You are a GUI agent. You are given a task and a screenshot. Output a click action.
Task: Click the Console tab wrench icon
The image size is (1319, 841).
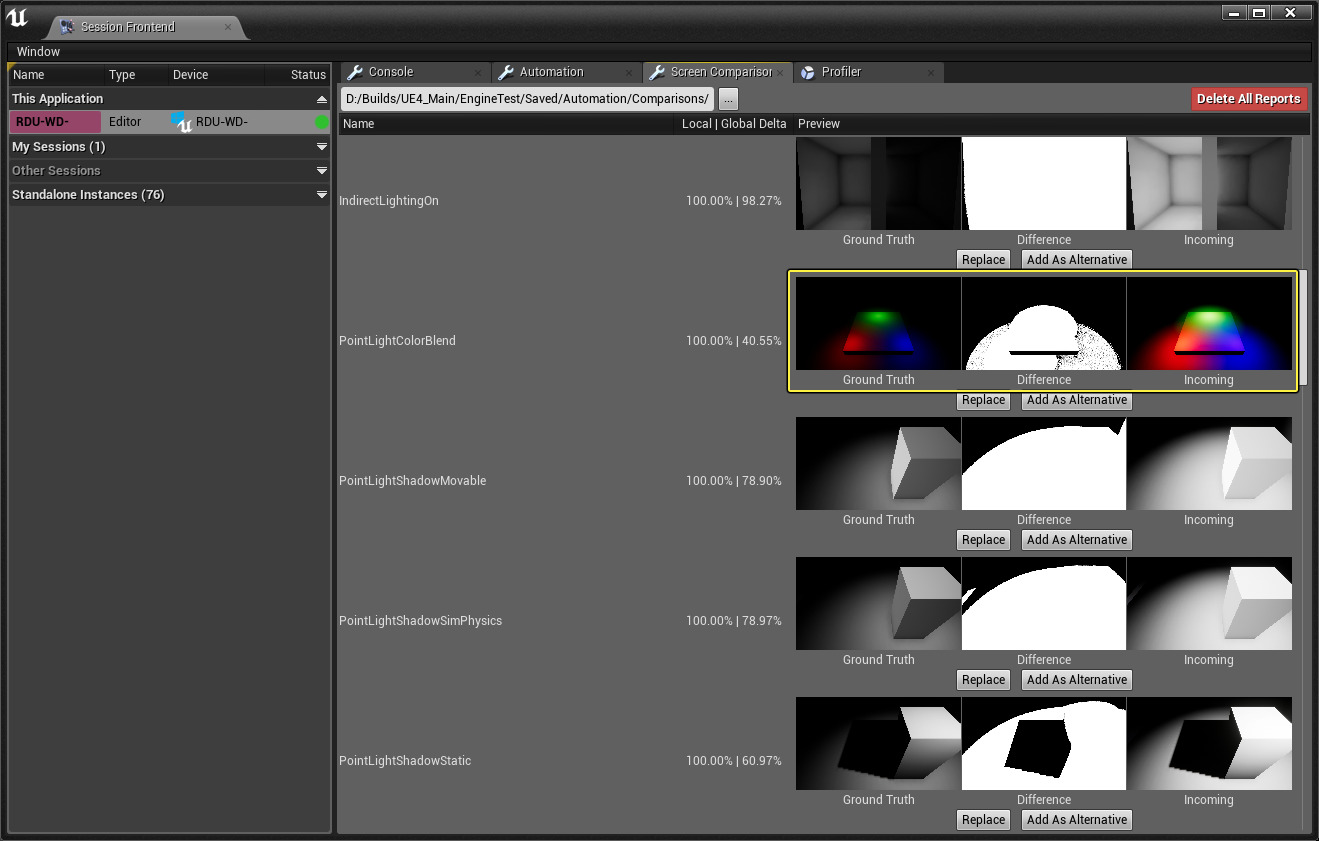(x=353, y=72)
